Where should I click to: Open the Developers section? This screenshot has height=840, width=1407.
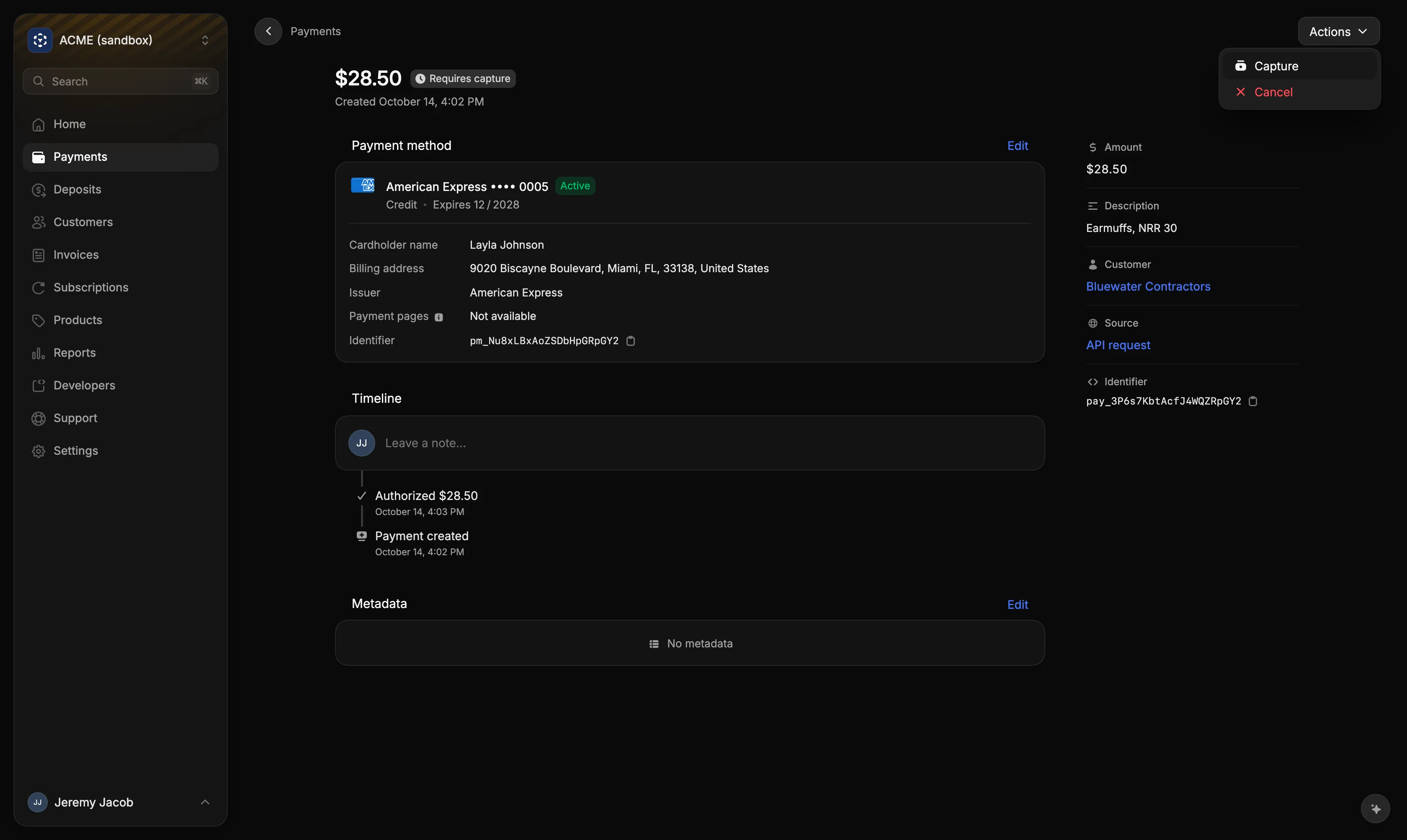pyautogui.click(x=120, y=386)
